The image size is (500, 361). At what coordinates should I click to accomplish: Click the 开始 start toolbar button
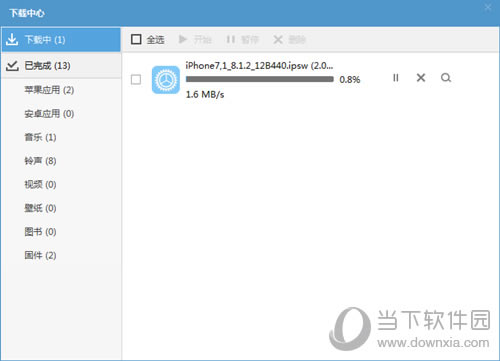[195, 40]
